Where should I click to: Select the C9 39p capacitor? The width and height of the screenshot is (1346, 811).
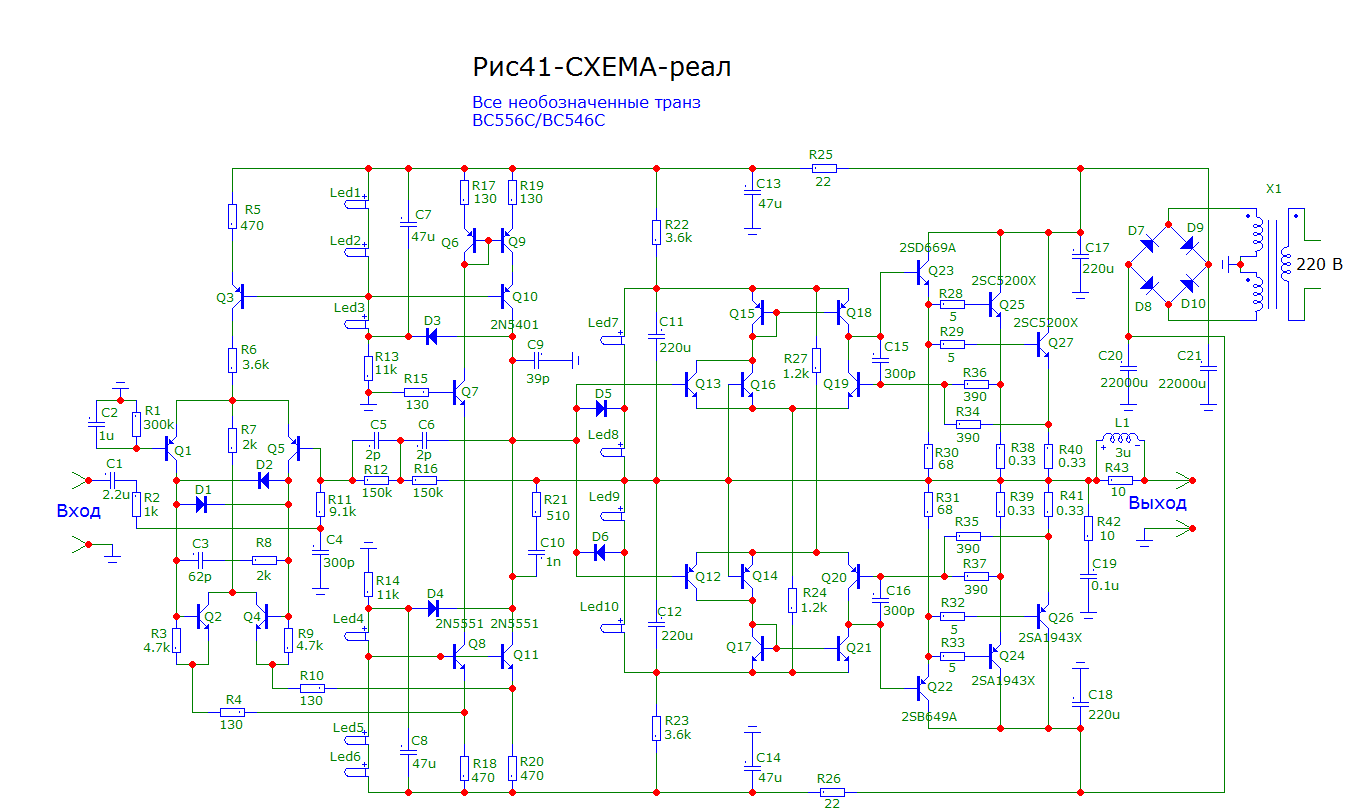(537, 360)
